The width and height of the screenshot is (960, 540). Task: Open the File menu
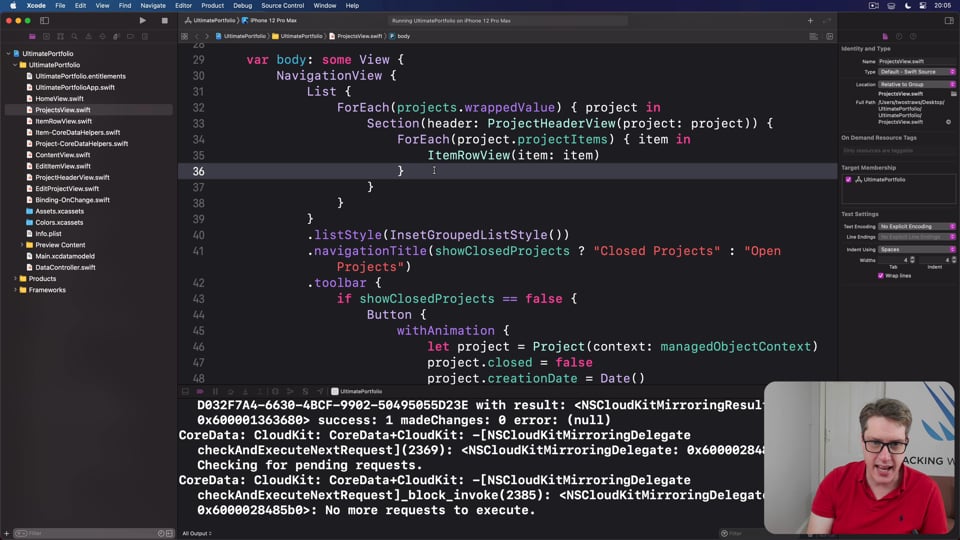(60, 6)
